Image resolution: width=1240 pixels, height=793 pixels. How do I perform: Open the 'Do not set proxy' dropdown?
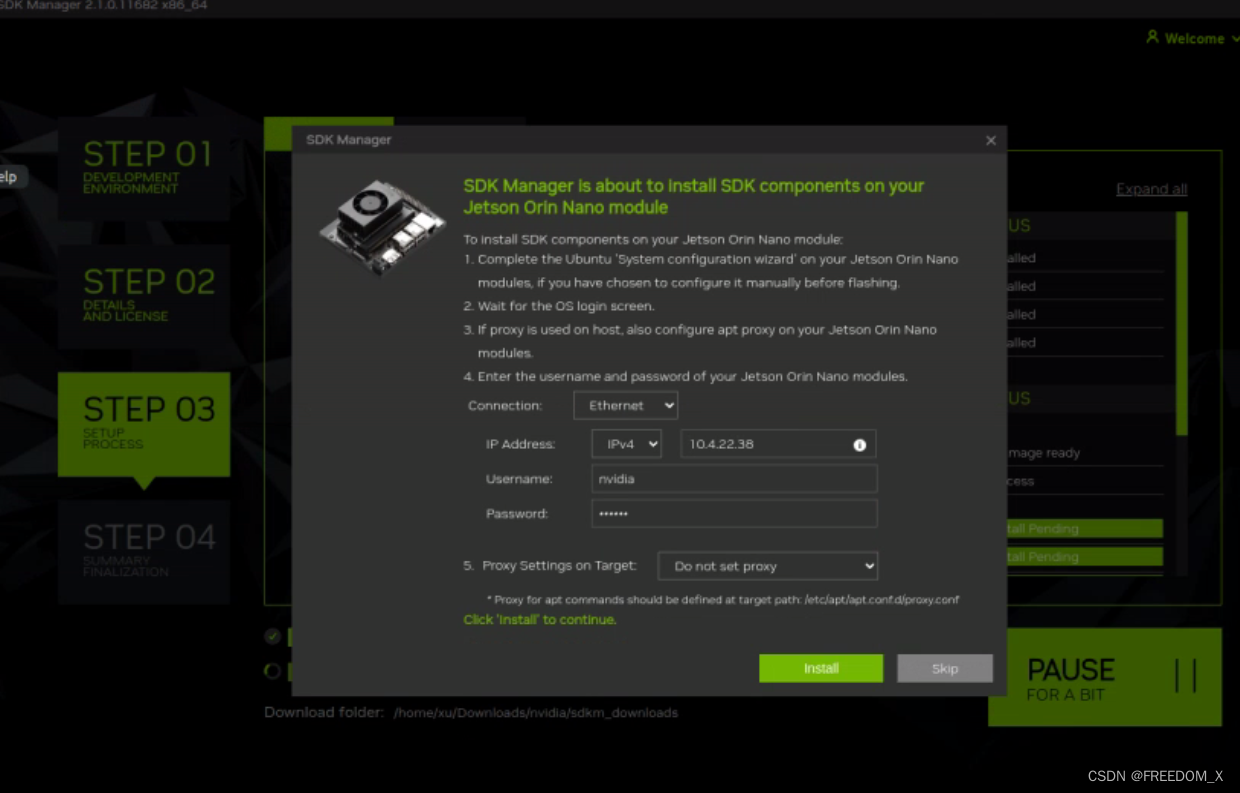click(x=767, y=566)
